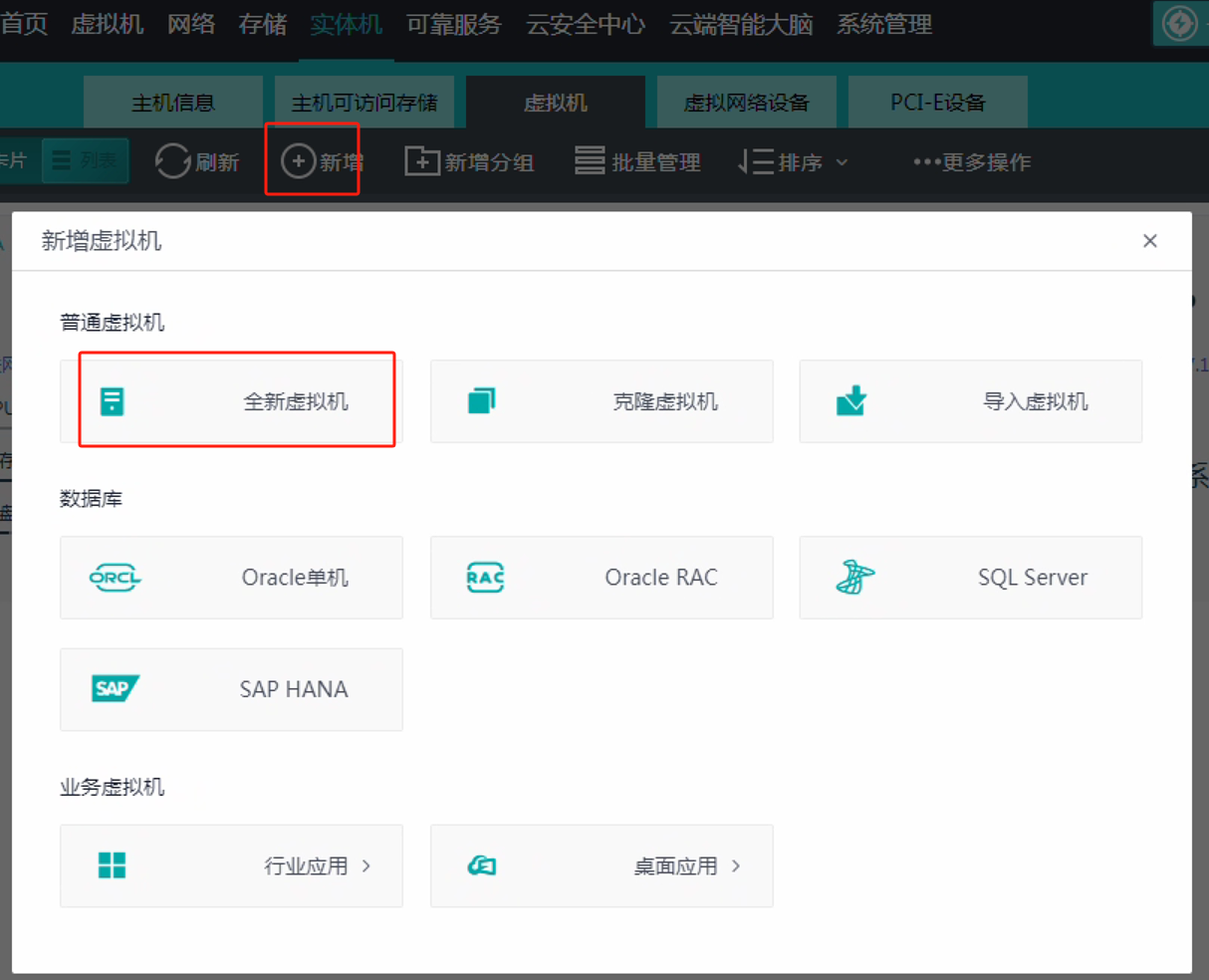Expand the 桌面应用 chevron arrow
Screen dimensions: 1209x980
[736, 865]
